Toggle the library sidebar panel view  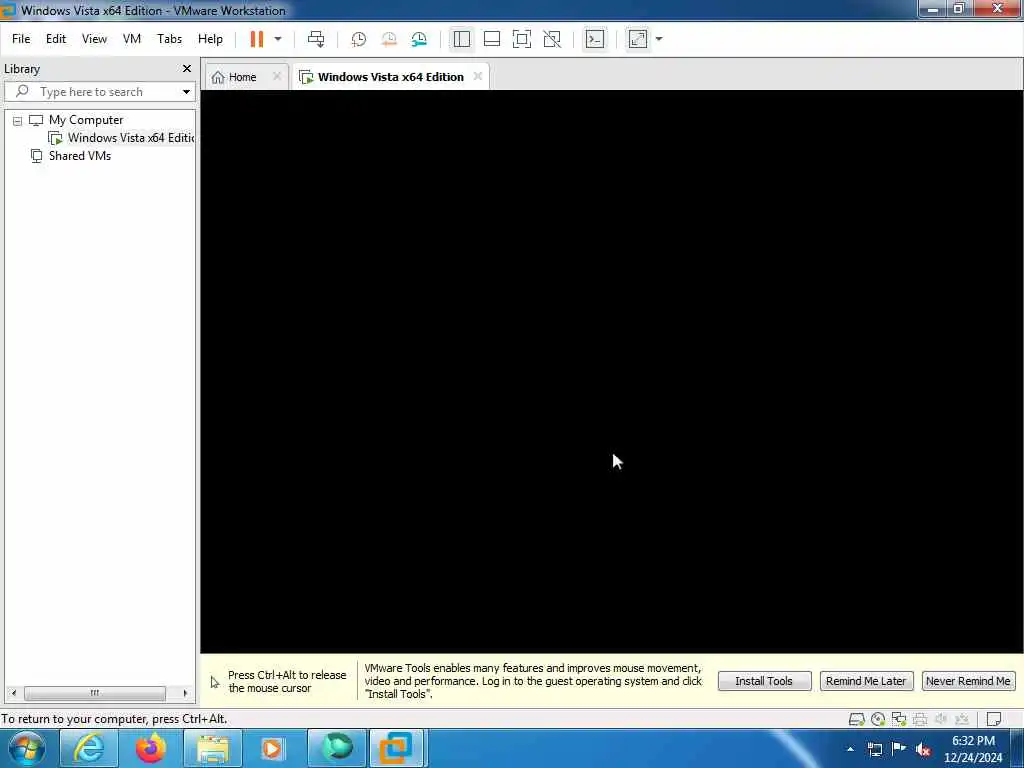462,39
